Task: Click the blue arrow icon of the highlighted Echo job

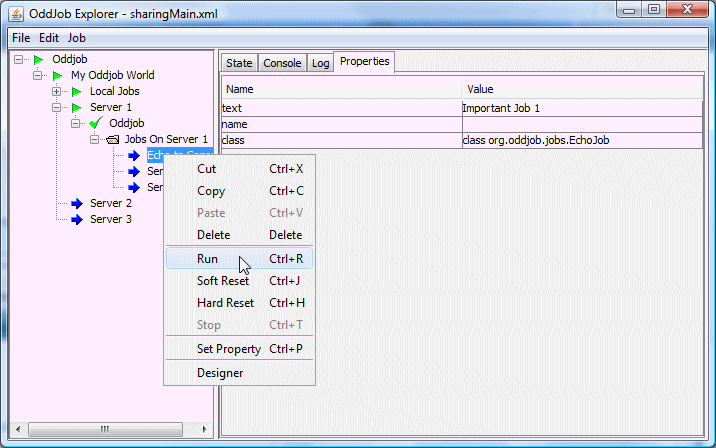Action: coord(134,155)
